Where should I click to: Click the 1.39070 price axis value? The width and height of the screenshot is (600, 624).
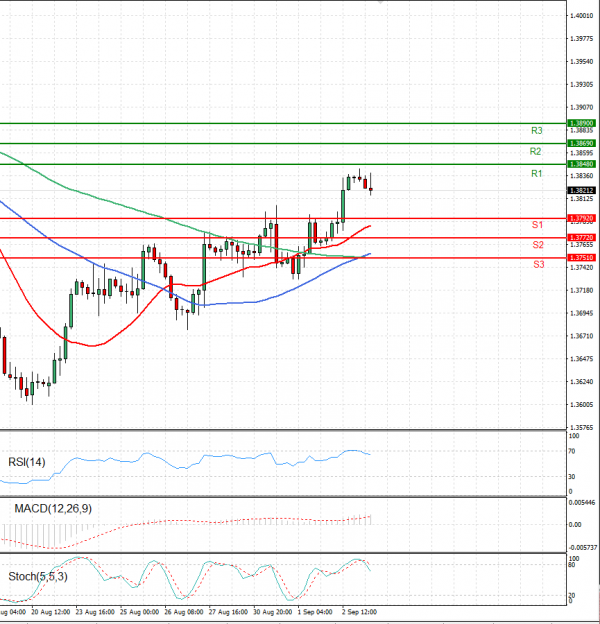coord(581,107)
